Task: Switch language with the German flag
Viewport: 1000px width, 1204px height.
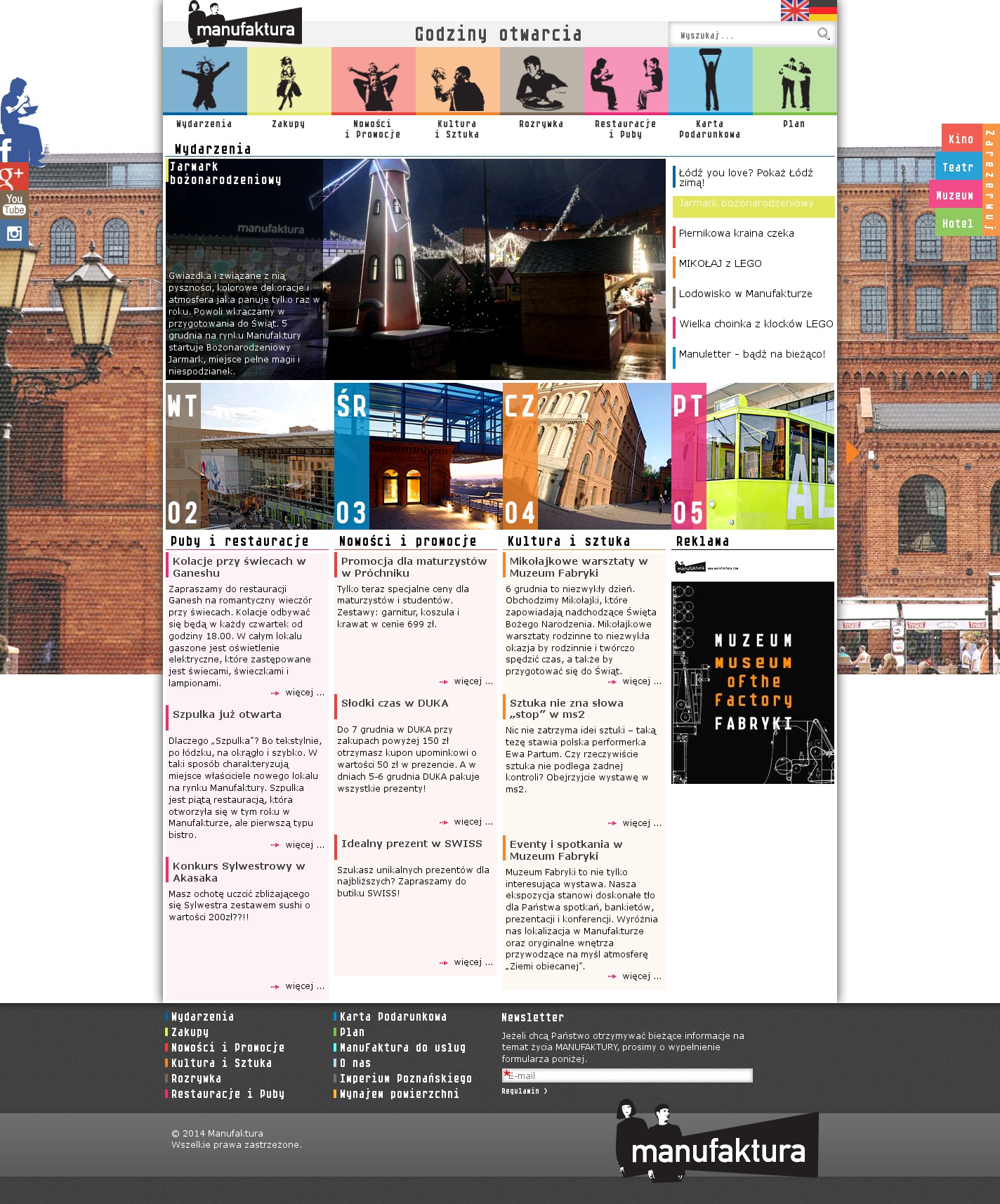Action: (x=823, y=11)
